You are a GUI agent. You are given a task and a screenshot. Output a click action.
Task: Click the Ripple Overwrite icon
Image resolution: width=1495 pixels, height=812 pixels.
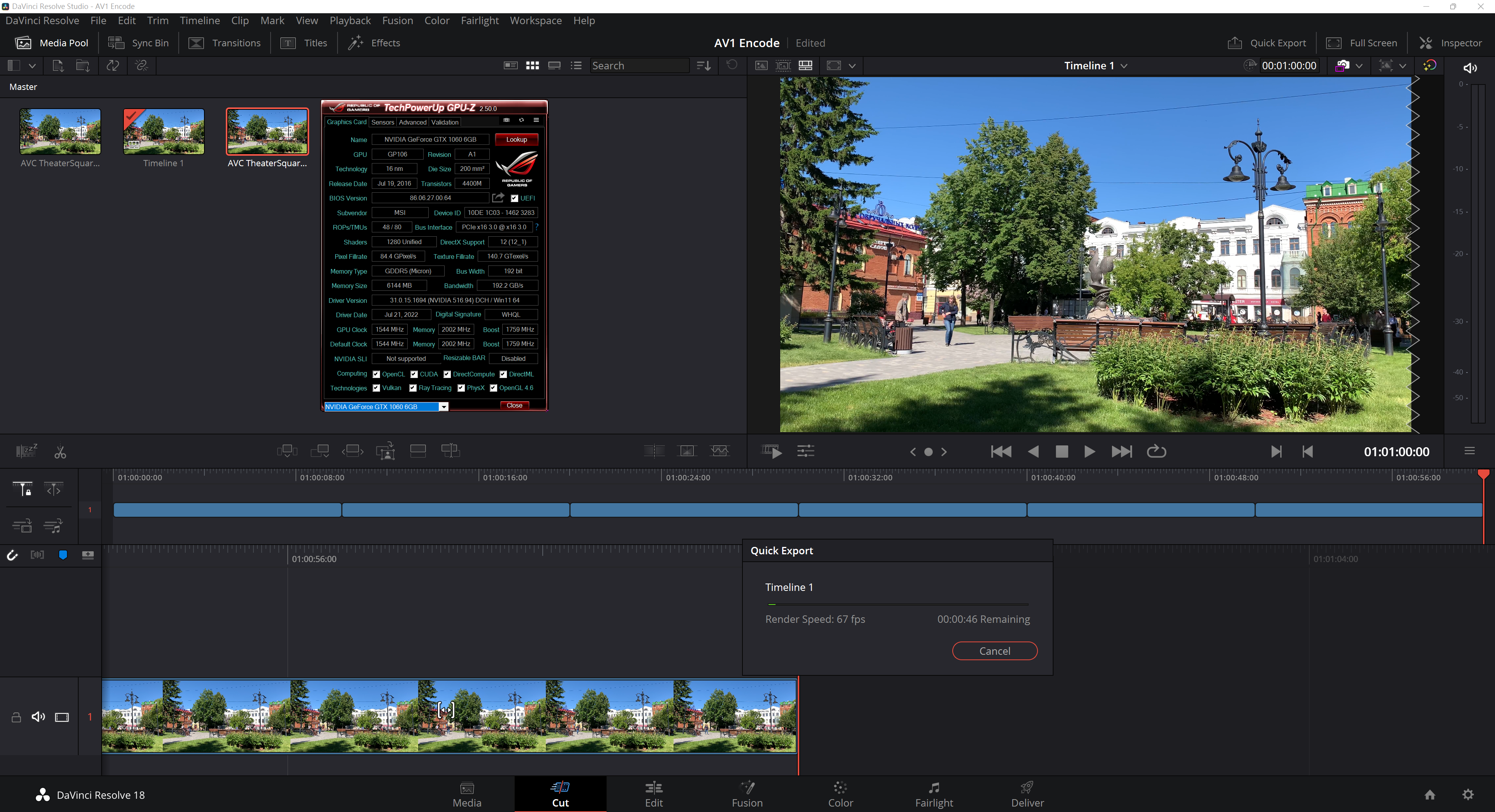352,451
